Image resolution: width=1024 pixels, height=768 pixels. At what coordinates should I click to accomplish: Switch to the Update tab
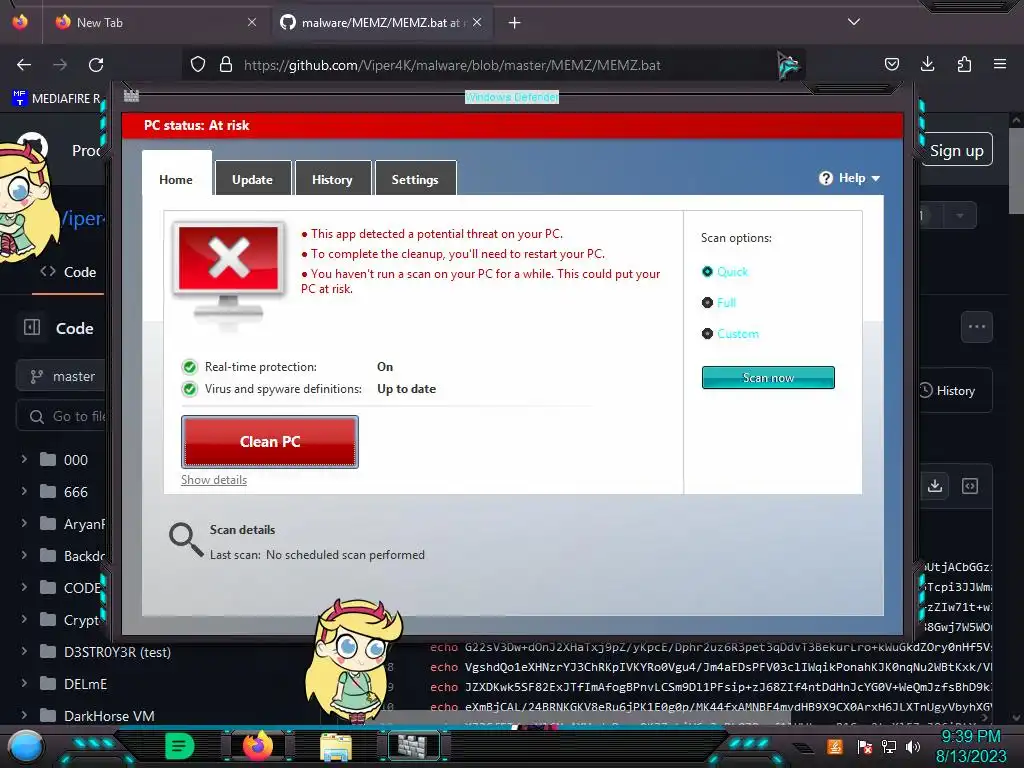(253, 180)
